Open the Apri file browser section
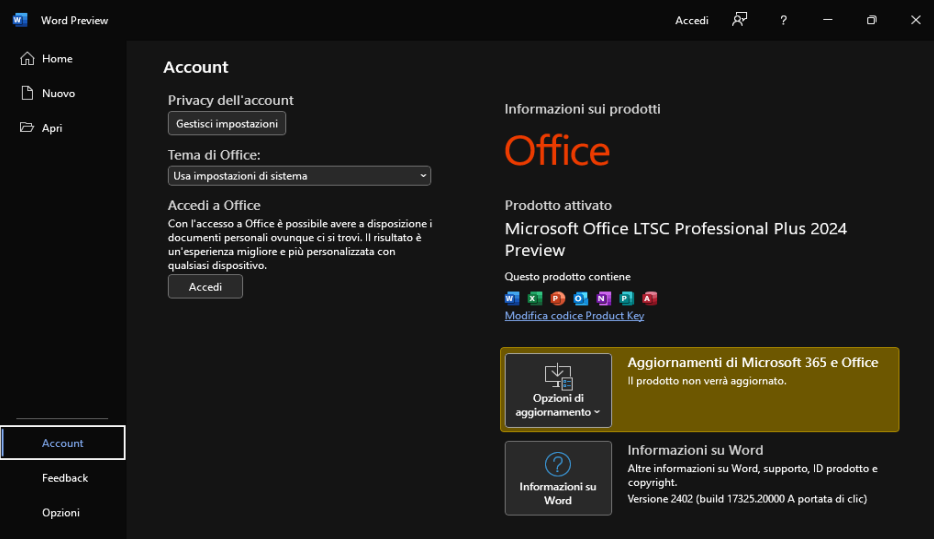 pyautogui.click(x=63, y=127)
